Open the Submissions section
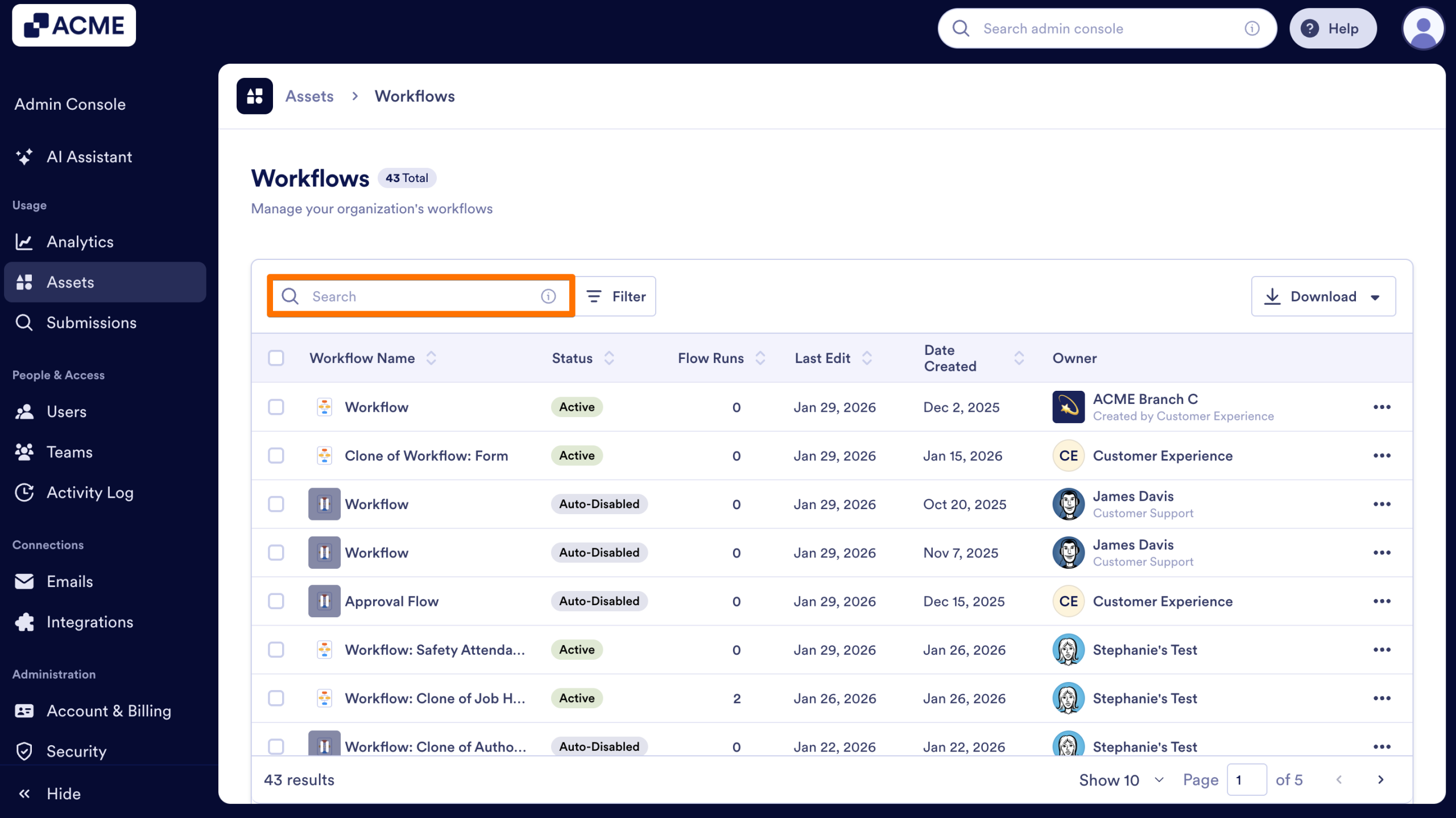 click(x=91, y=323)
